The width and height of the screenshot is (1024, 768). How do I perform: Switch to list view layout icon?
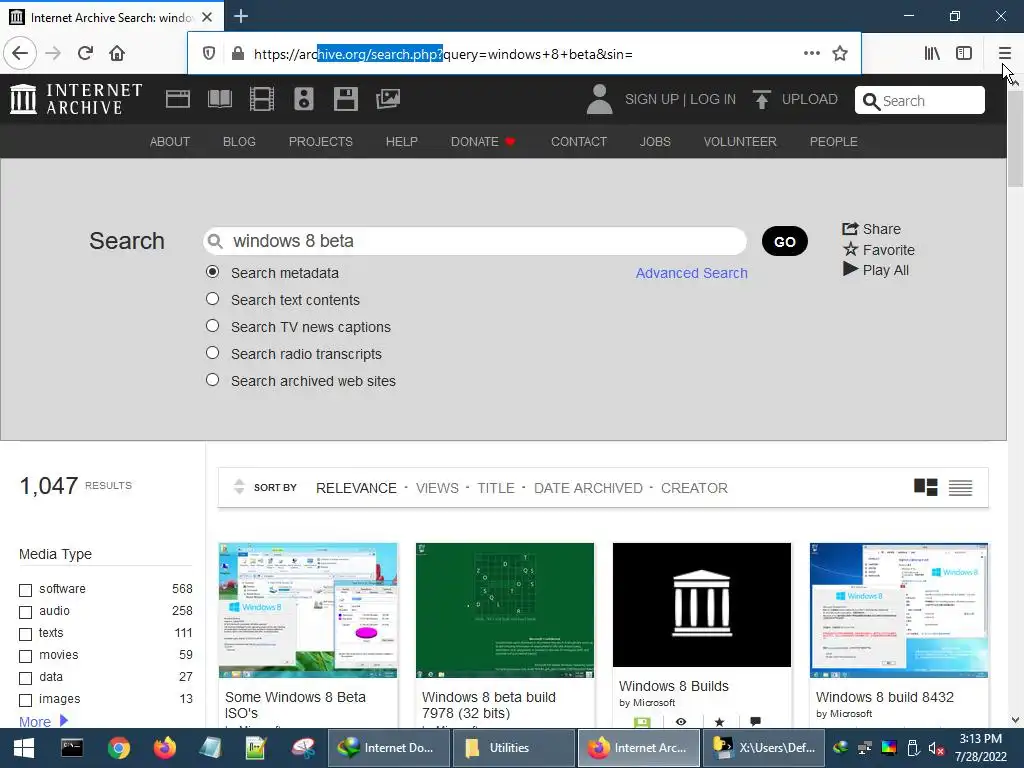coord(960,487)
